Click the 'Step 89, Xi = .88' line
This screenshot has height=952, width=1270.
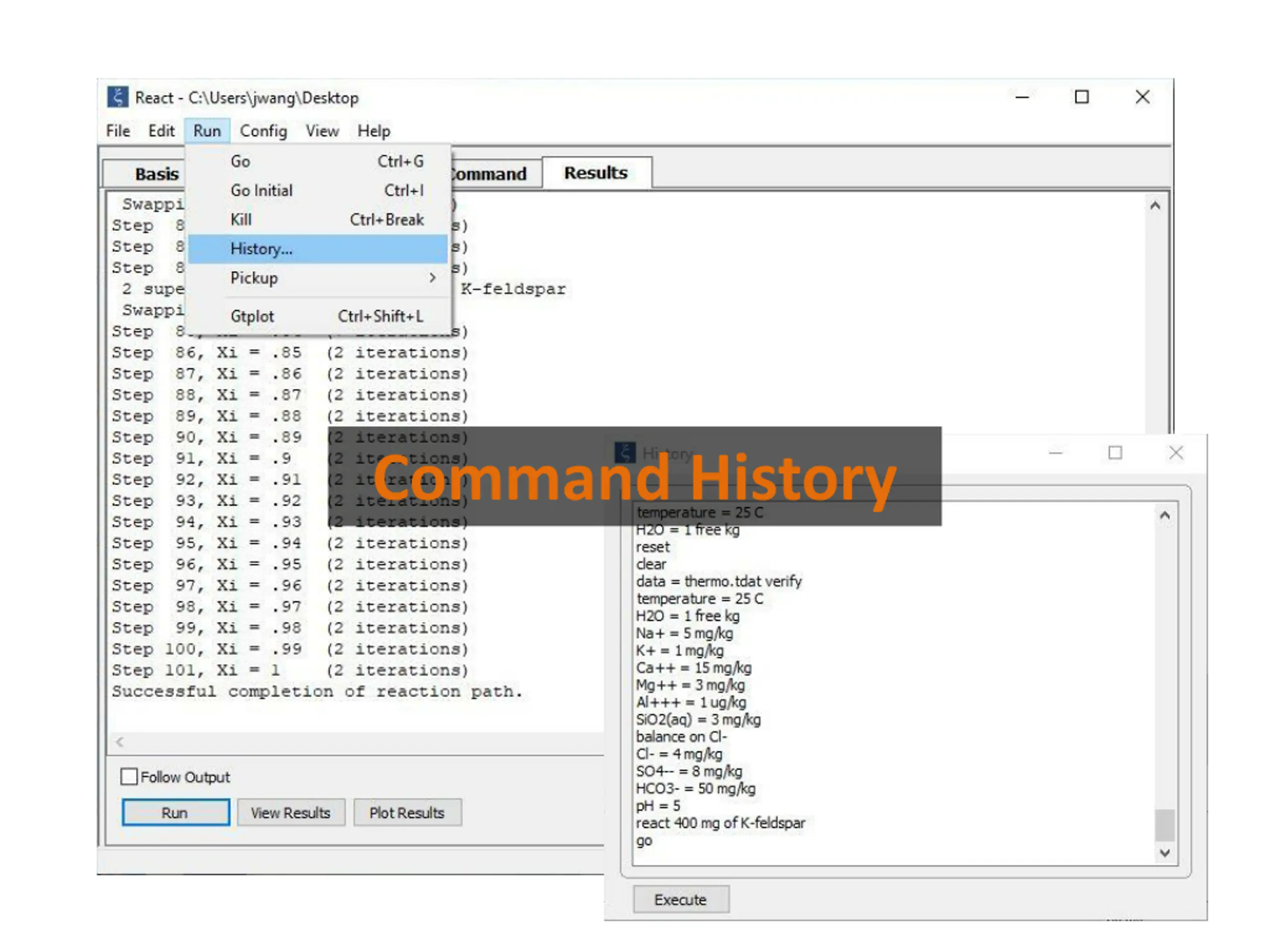291,416
